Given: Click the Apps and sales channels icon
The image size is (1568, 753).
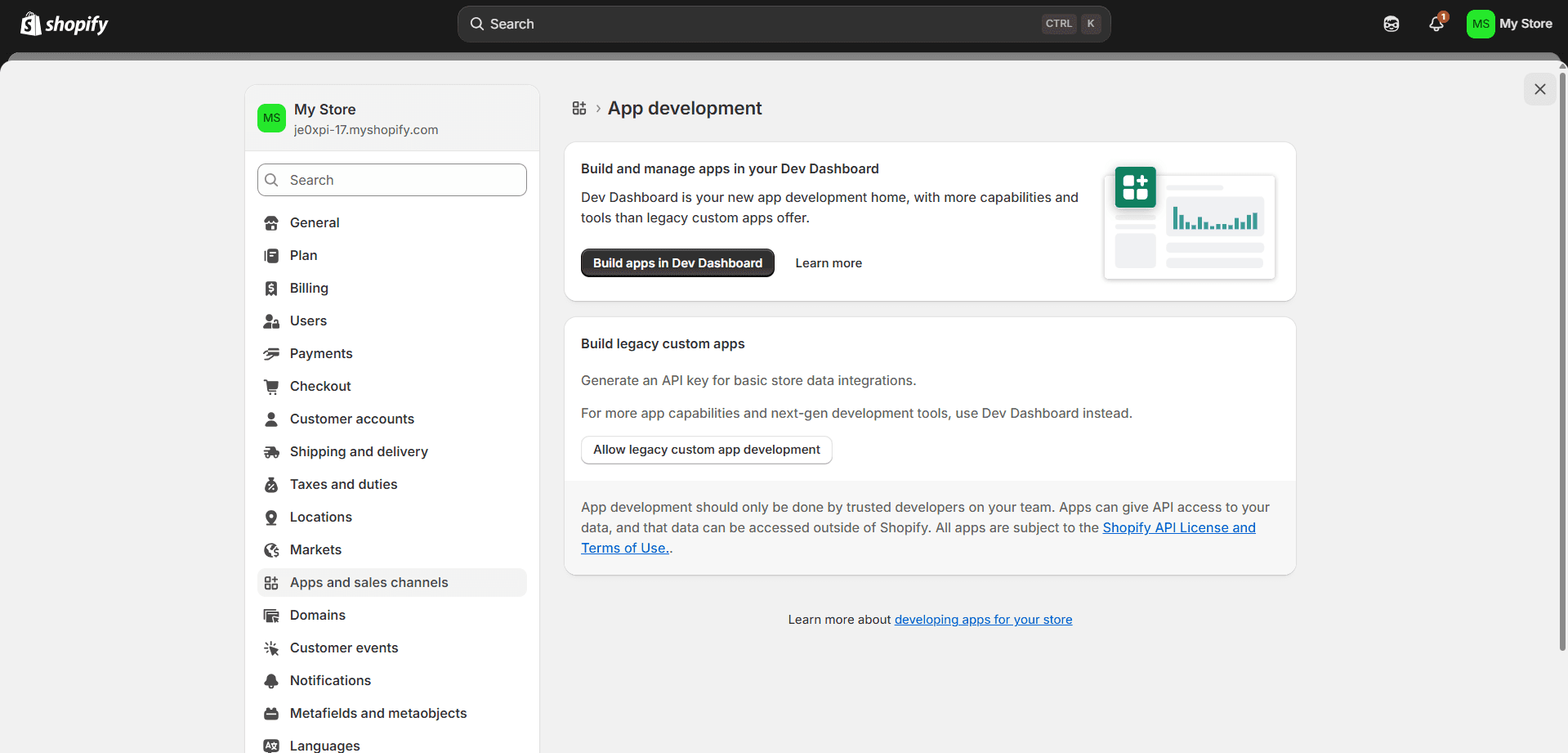Looking at the screenshot, I should click(x=271, y=583).
